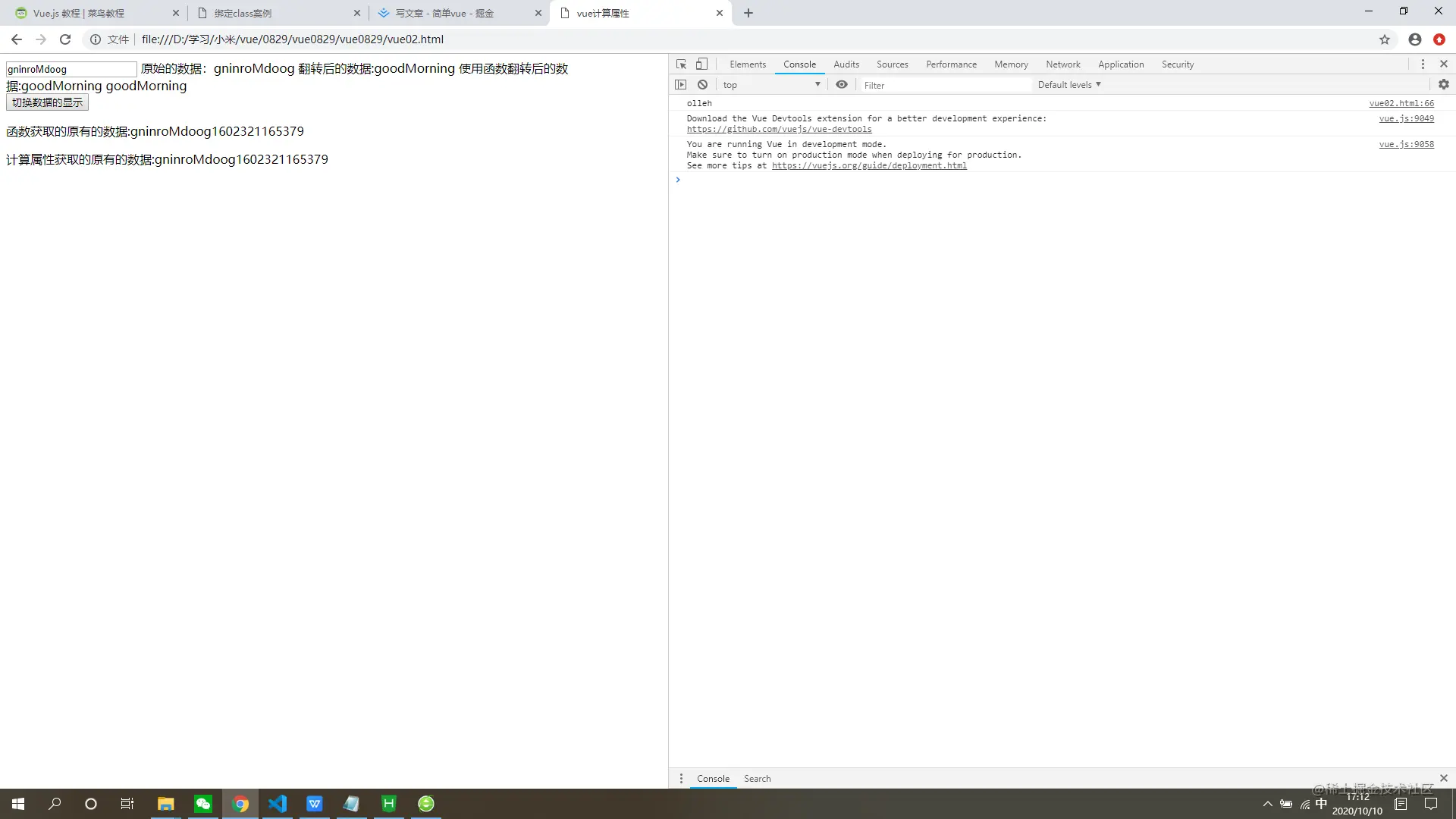Toggle the device toolbar icon

click(x=702, y=64)
